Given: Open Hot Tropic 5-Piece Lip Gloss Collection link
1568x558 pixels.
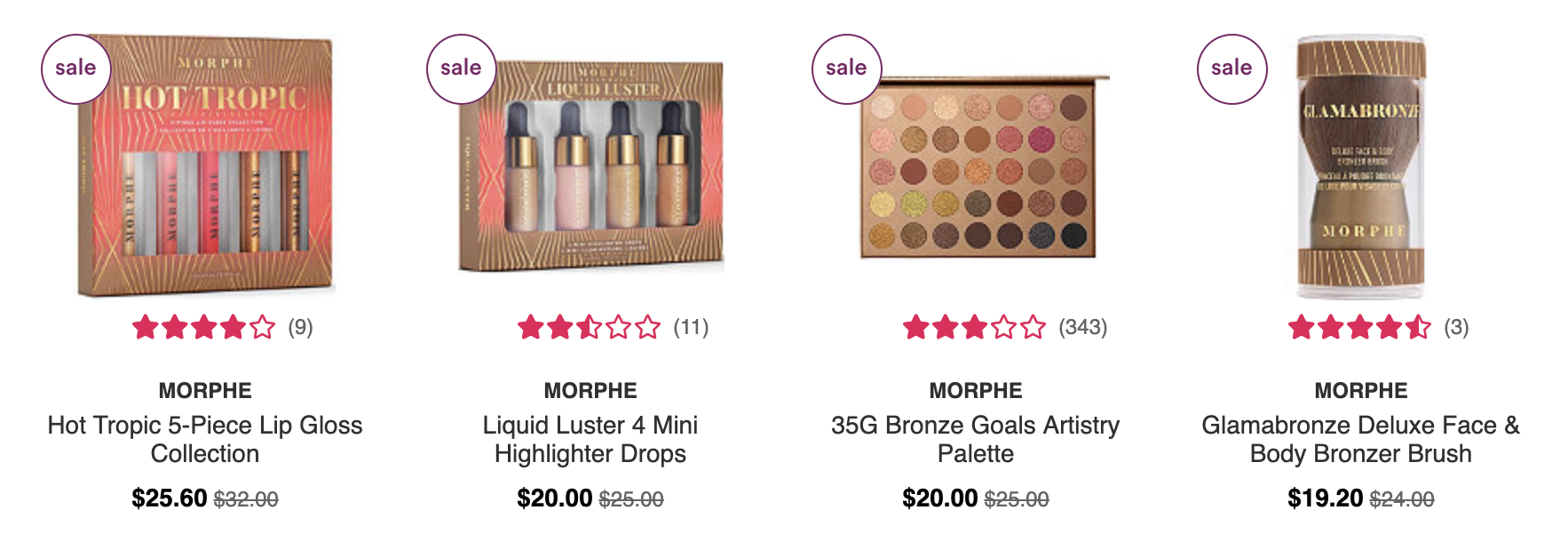Looking at the screenshot, I should pyautogui.click(x=205, y=439).
